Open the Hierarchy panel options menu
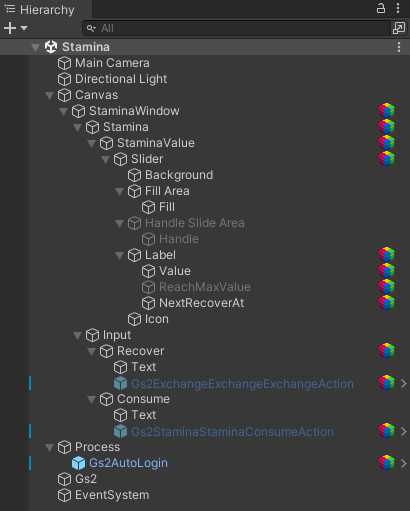Image resolution: width=410 pixels, height=511 pixels. 398,8
